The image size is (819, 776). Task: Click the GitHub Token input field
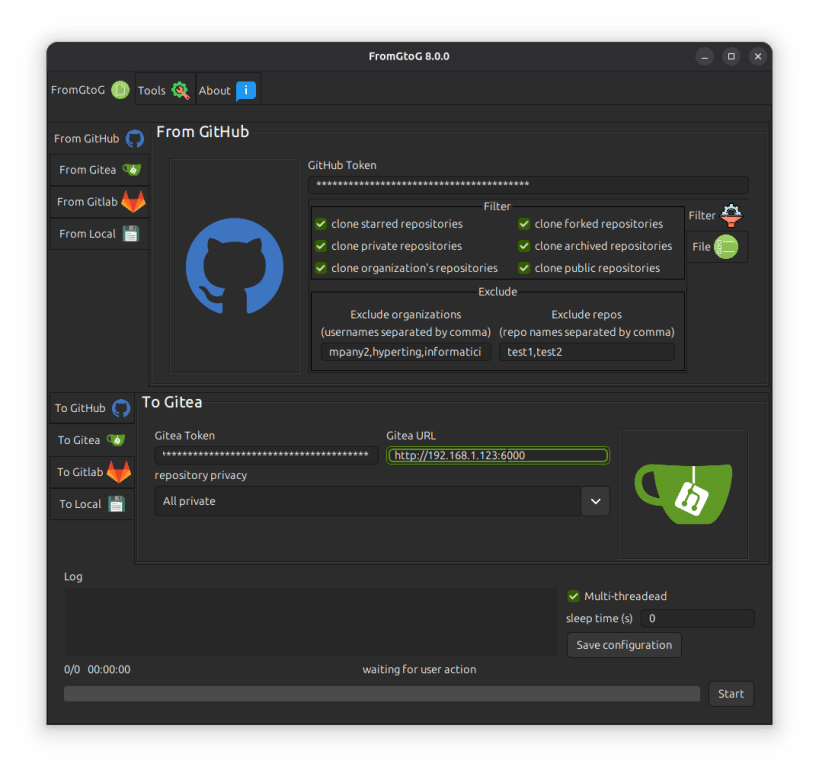pos(528,184)
